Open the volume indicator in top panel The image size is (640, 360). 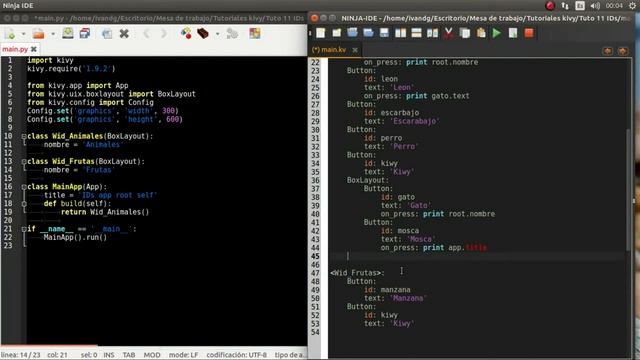click(595, 5)
